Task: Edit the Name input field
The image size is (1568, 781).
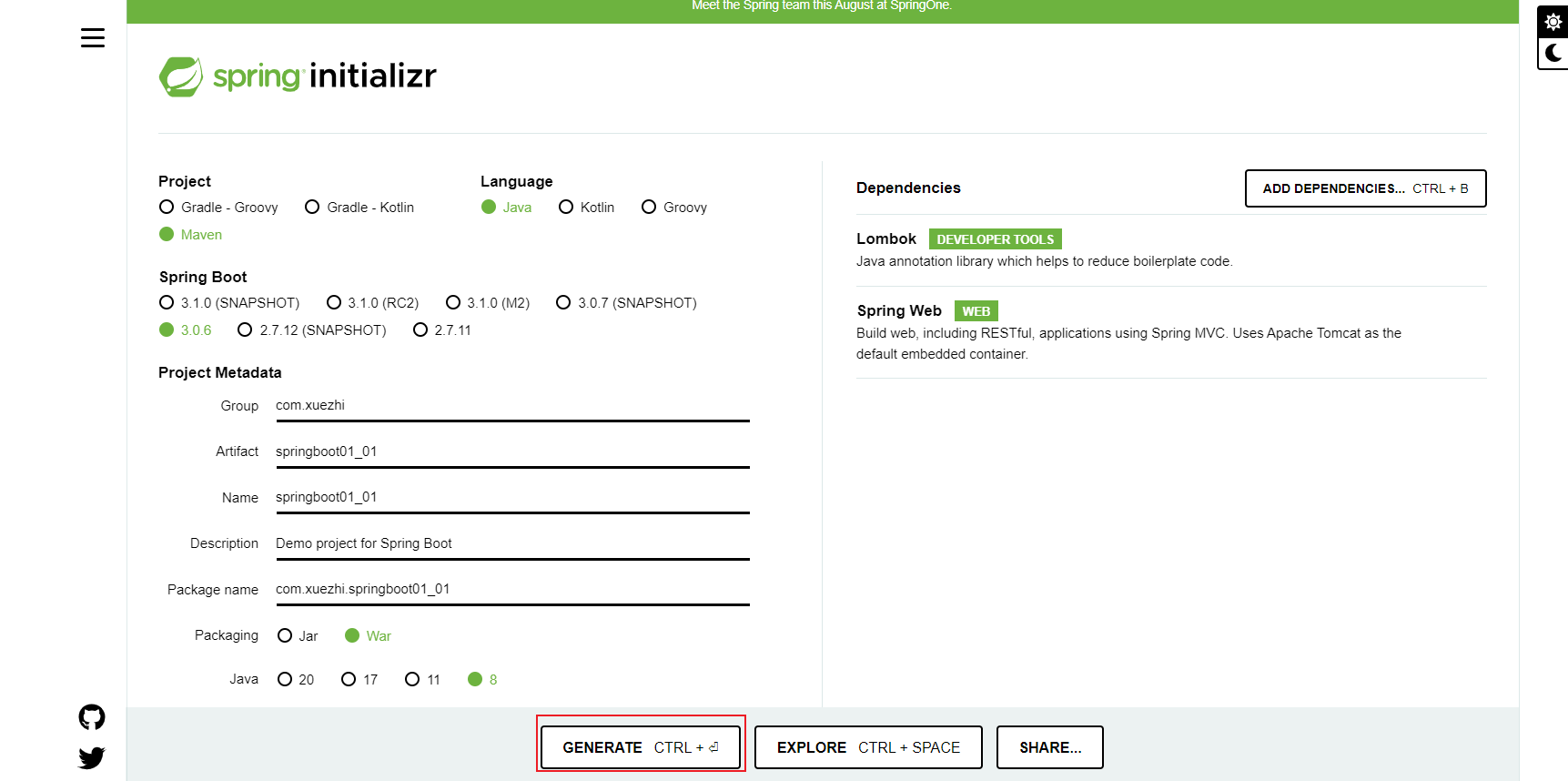Action: click(512, 498)
